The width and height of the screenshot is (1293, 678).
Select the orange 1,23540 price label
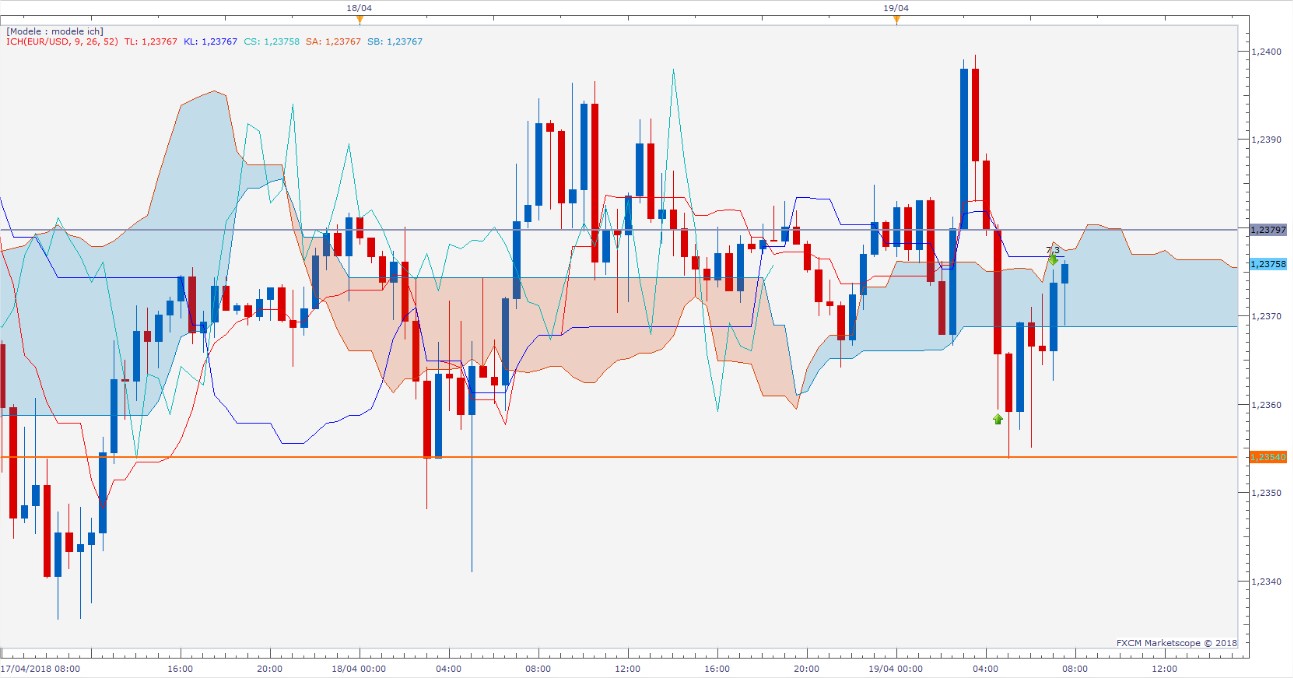[x=1267, y=457]
